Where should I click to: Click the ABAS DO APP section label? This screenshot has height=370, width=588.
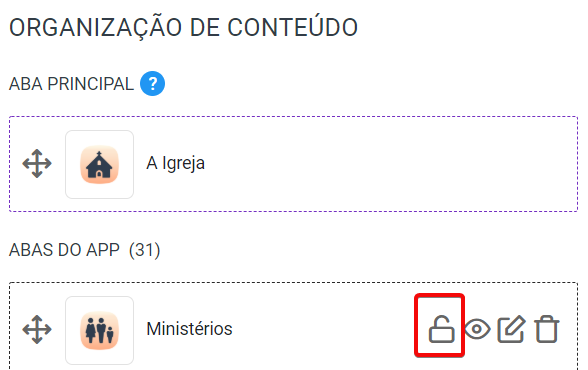click(x=64, y=250)
